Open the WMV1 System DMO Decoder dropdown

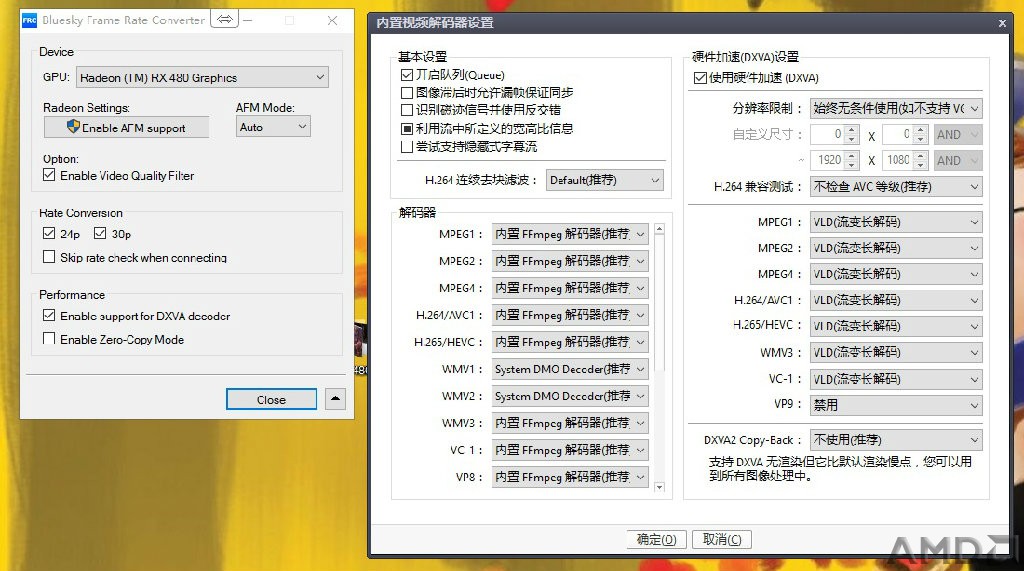click(x=569, y=369)
